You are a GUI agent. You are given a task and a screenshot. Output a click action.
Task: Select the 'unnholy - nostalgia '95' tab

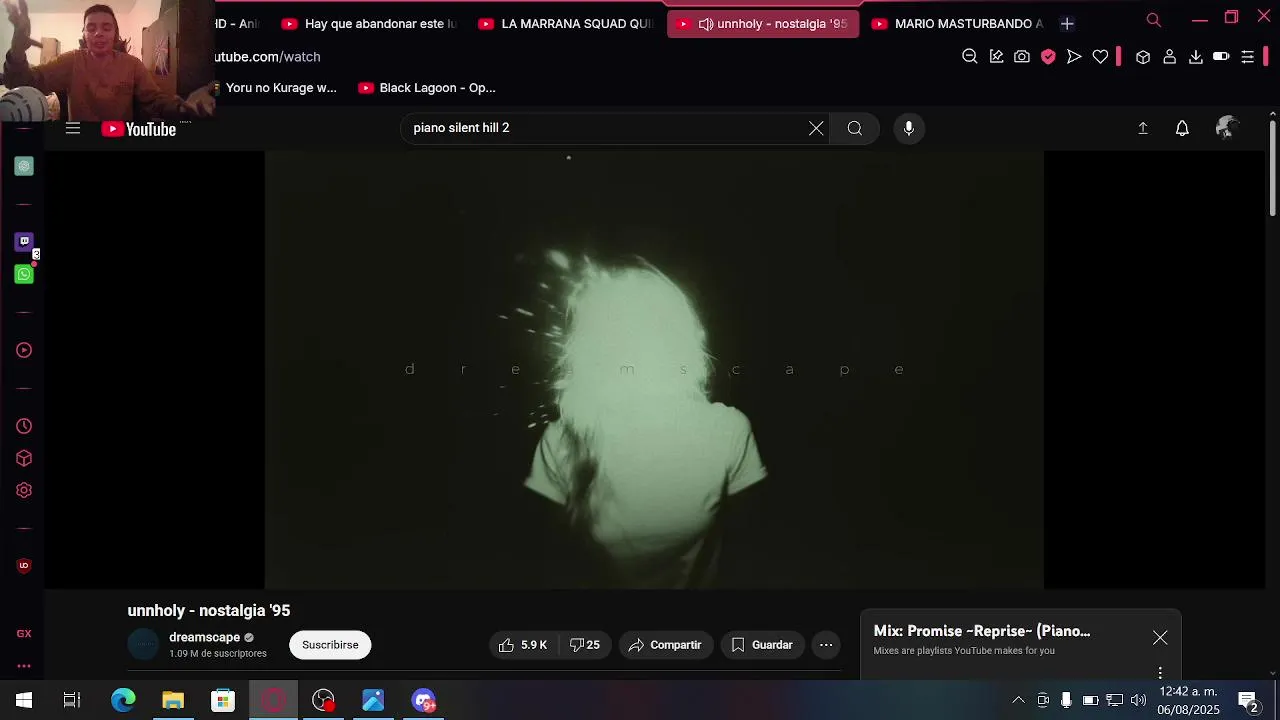coord(763,23)
